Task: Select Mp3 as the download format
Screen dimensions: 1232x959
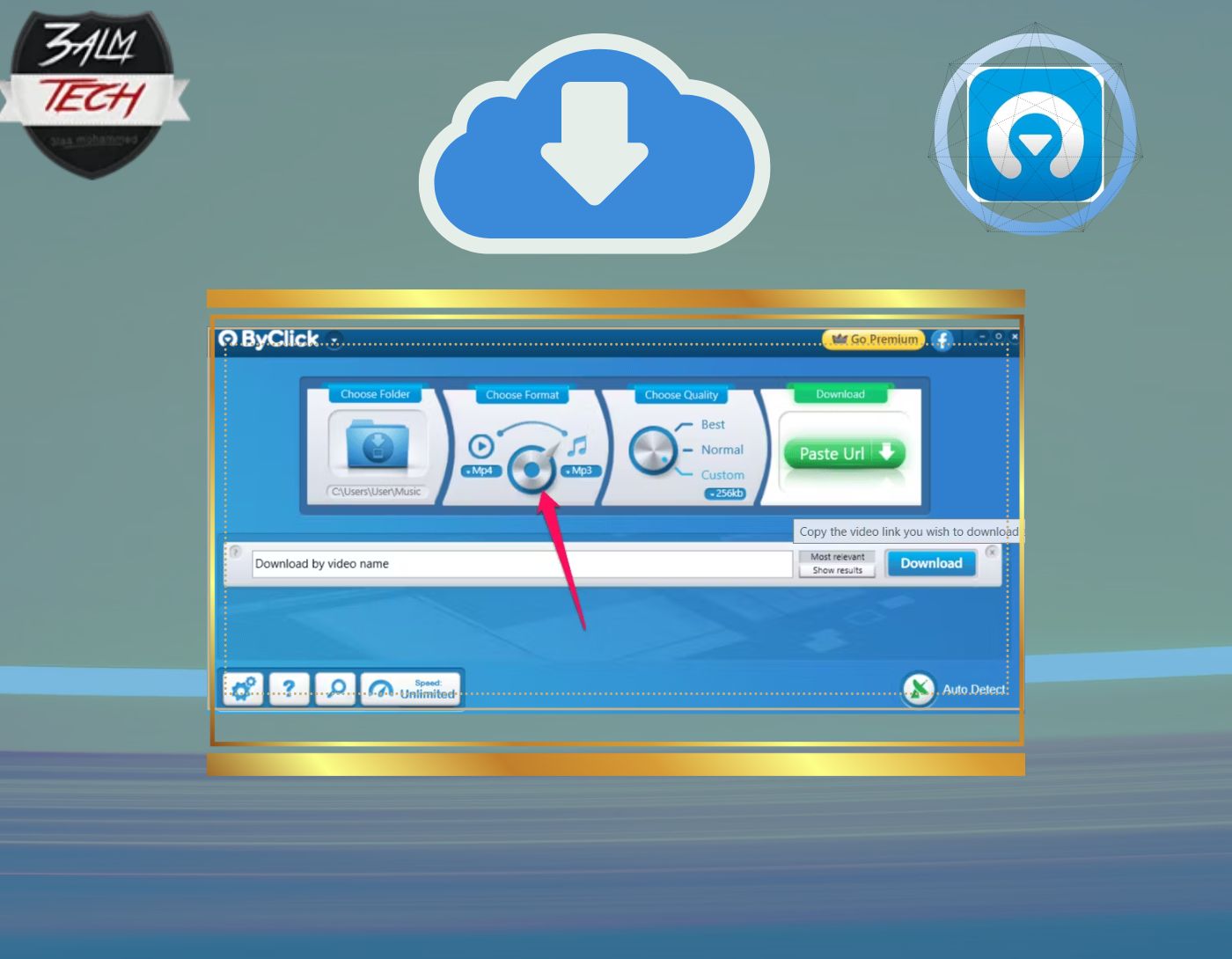Action: tap(580, 471)
